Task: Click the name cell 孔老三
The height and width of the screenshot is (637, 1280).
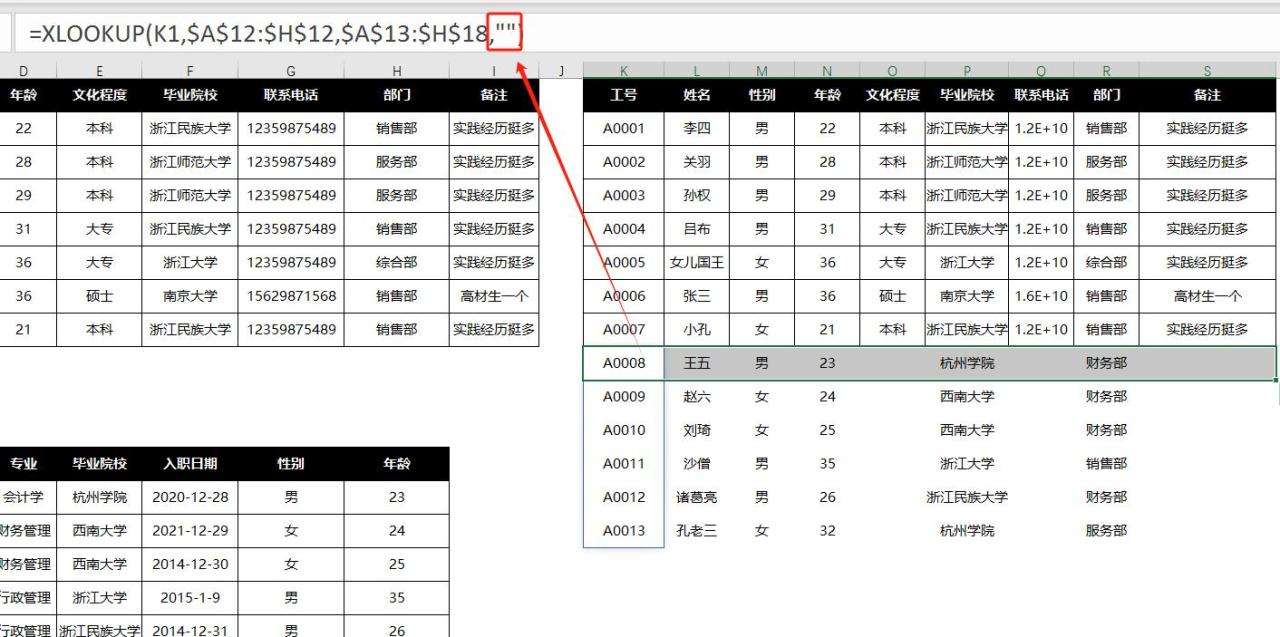Action: click(x=697, y=531)
